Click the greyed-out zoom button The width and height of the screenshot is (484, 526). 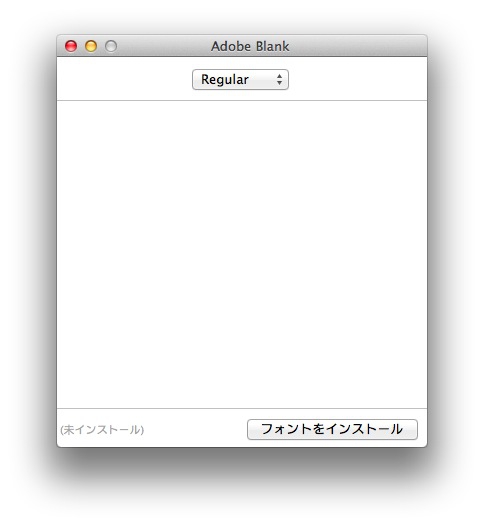pos(111,46)
